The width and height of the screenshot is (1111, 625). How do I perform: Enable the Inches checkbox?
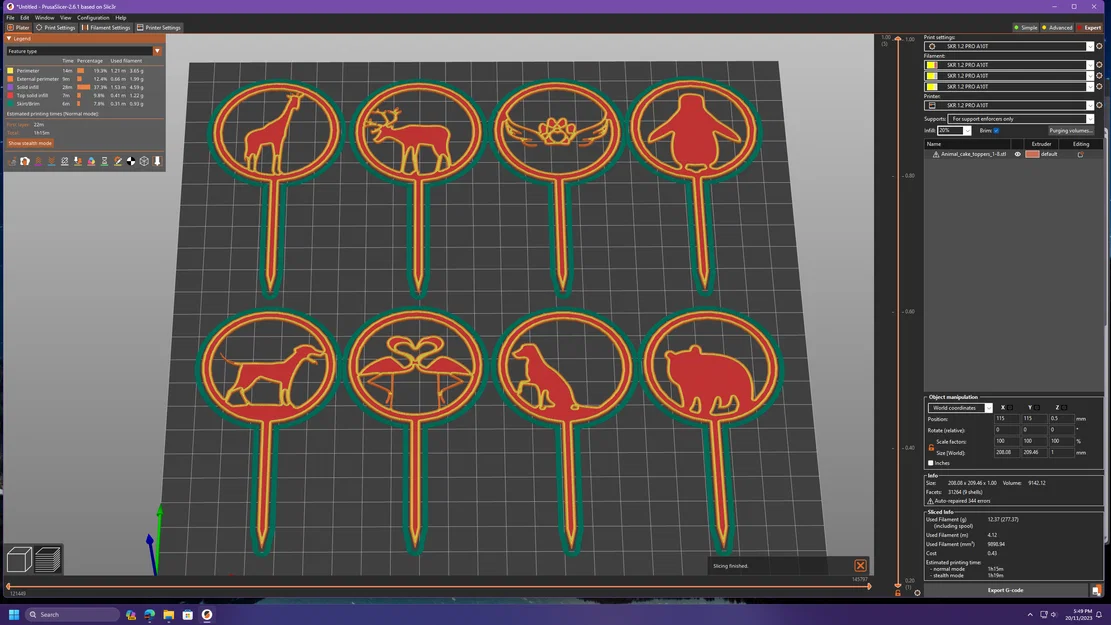(931, 463)
